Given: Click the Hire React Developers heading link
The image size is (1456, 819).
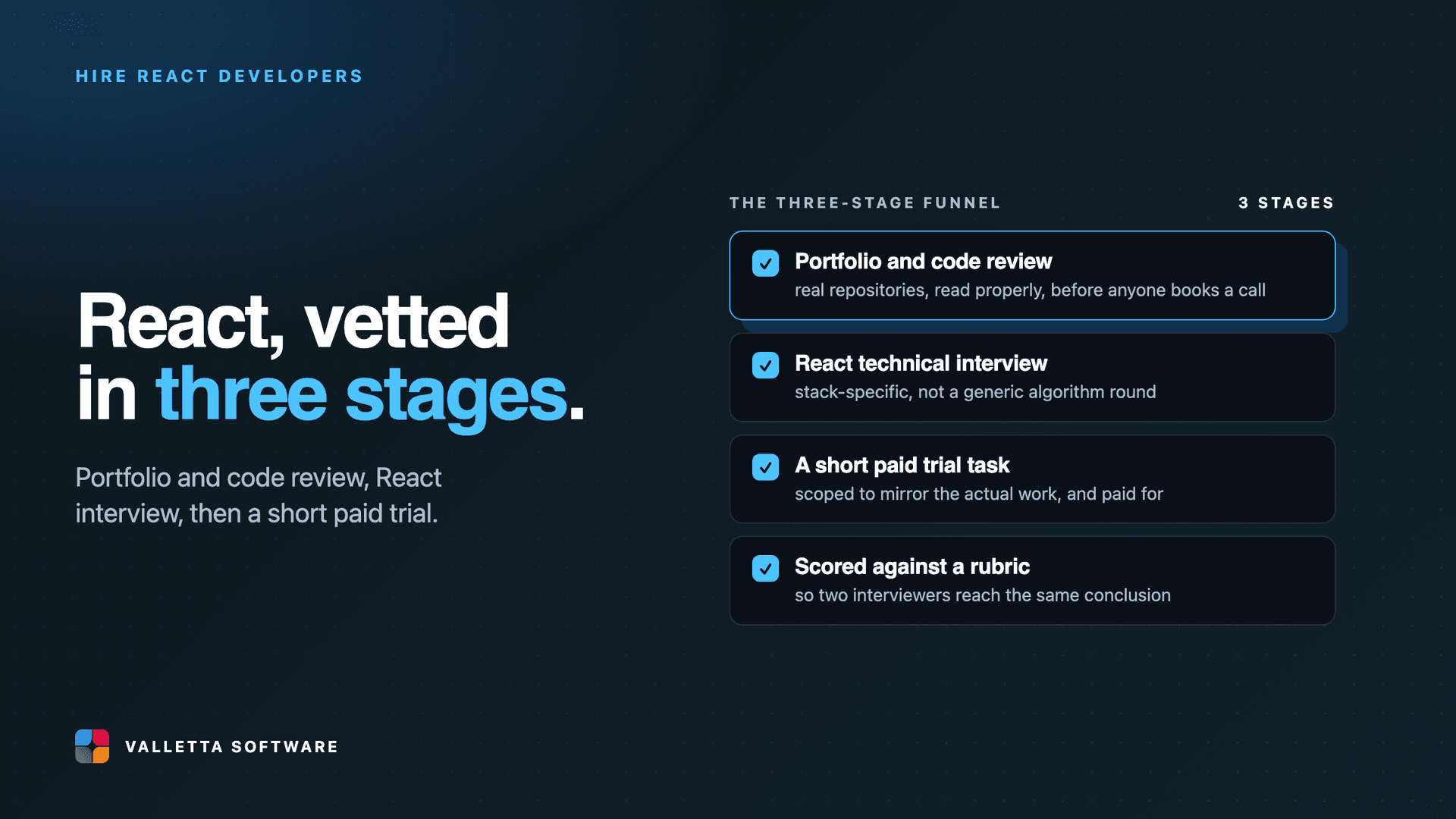Looking at the screenshot, I should click(219, 77).
